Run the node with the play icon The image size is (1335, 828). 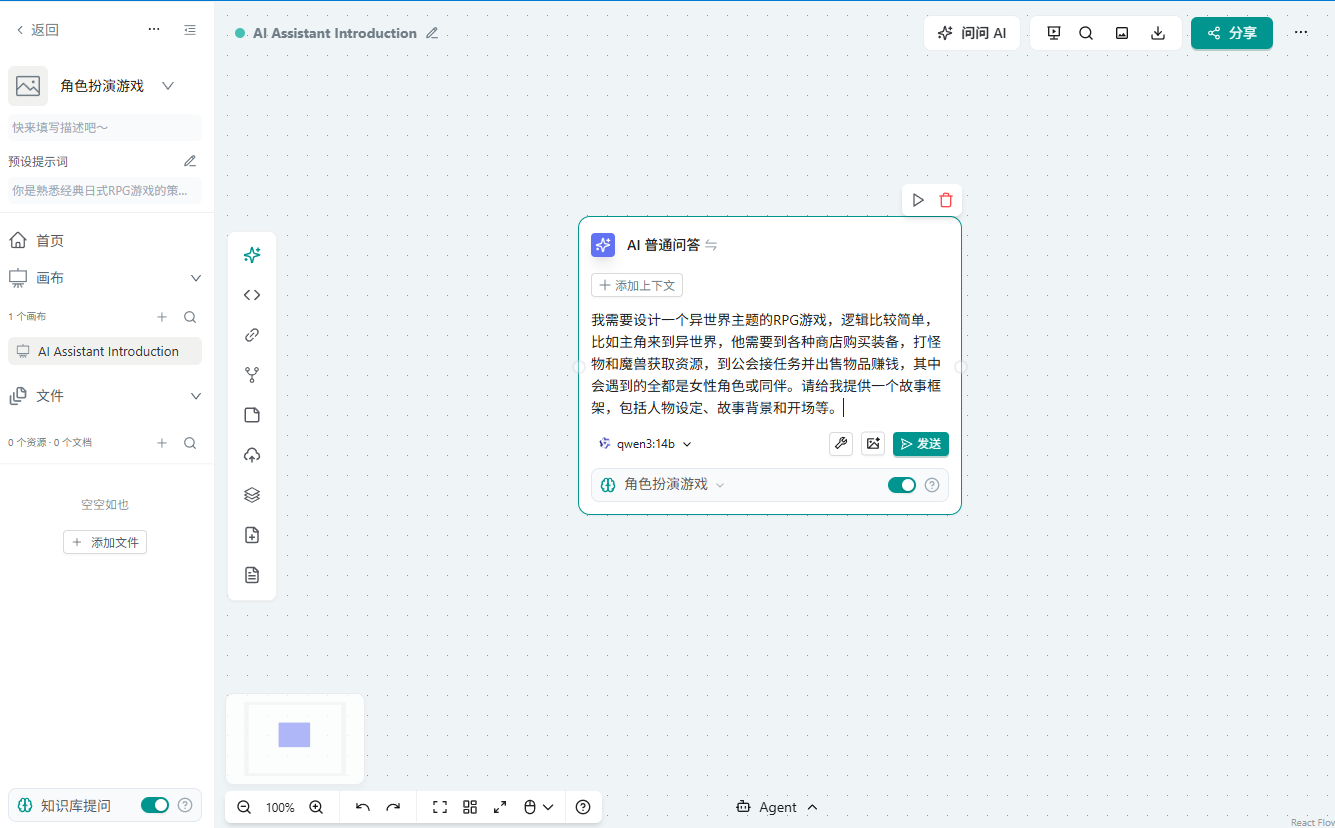(918, 200)
